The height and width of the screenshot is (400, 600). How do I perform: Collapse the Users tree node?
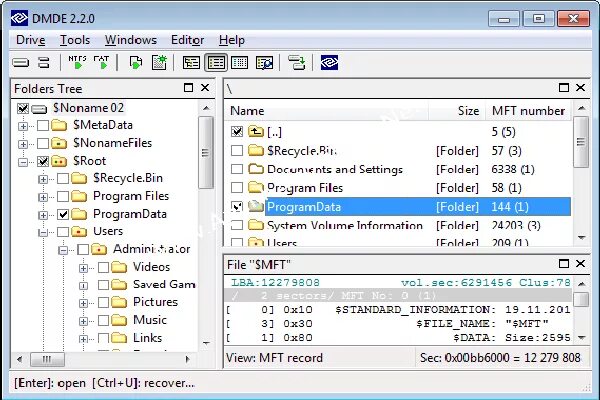point(43,232)
